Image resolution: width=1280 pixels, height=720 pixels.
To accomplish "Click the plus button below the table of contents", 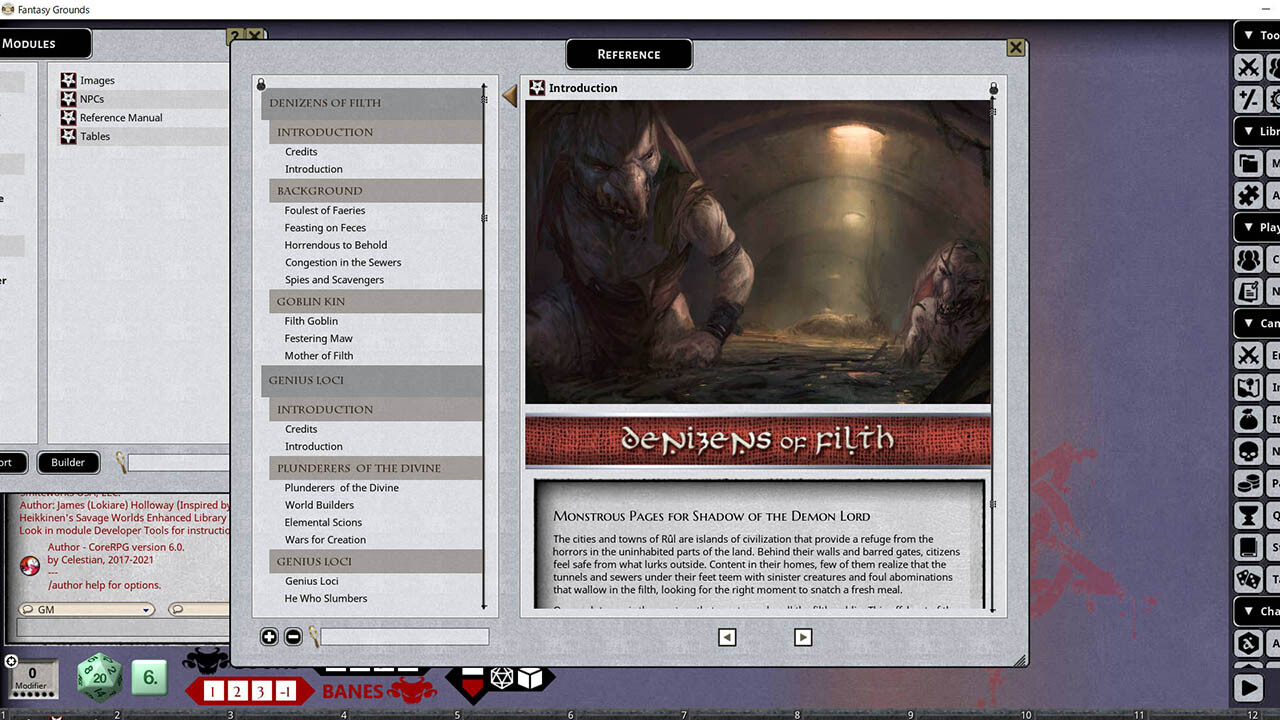I will (x=268, y=636).
